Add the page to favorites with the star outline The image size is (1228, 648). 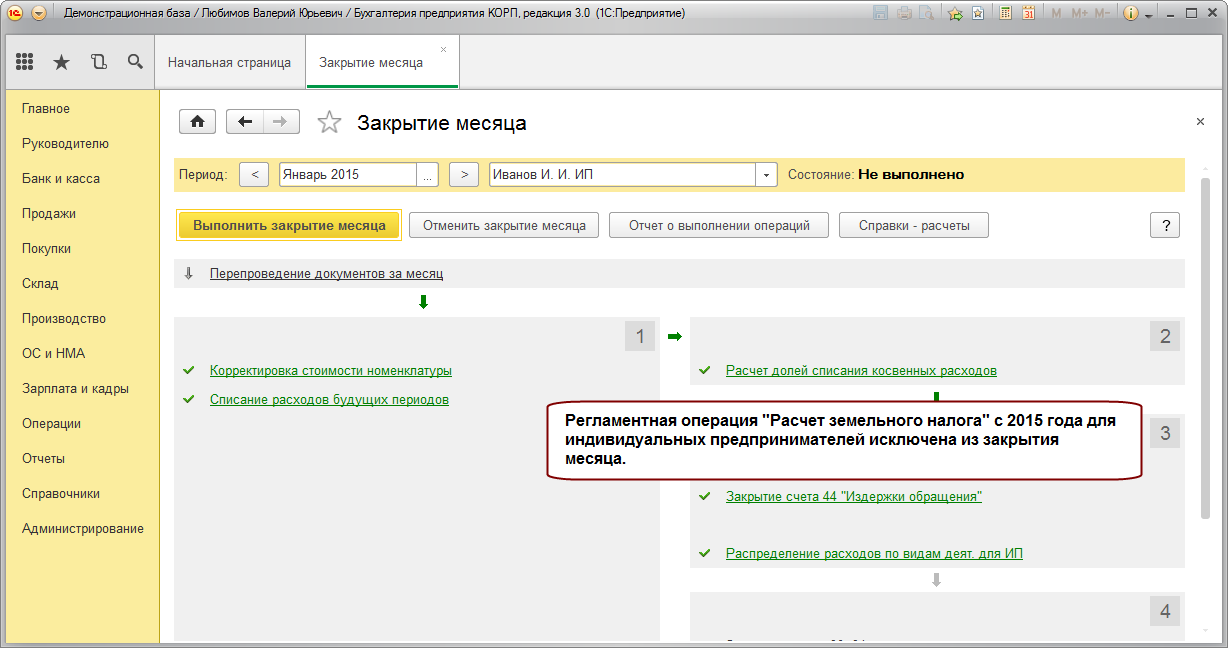(x=329, y=122)
